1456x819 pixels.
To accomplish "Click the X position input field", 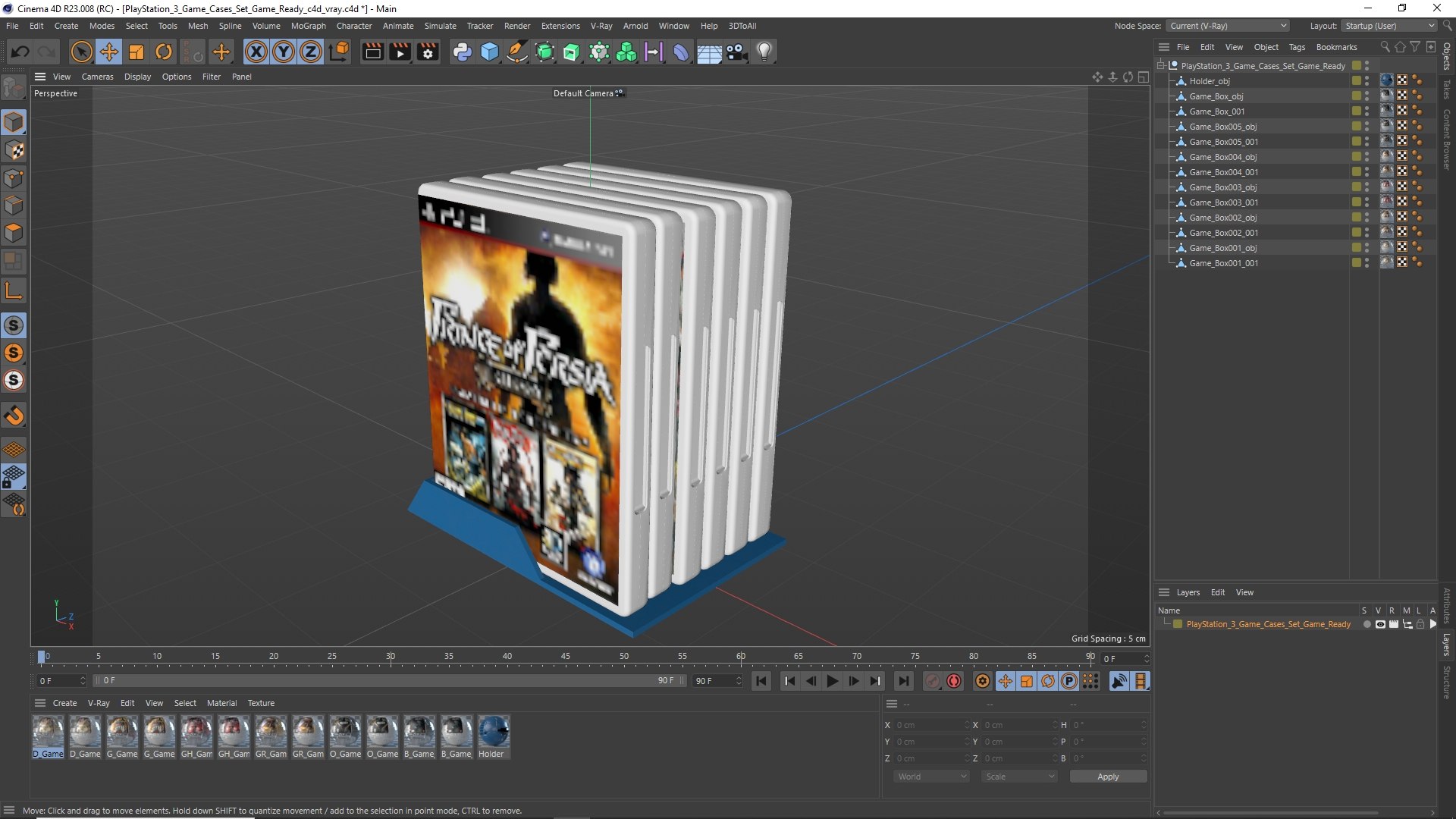I will (931, 725).
